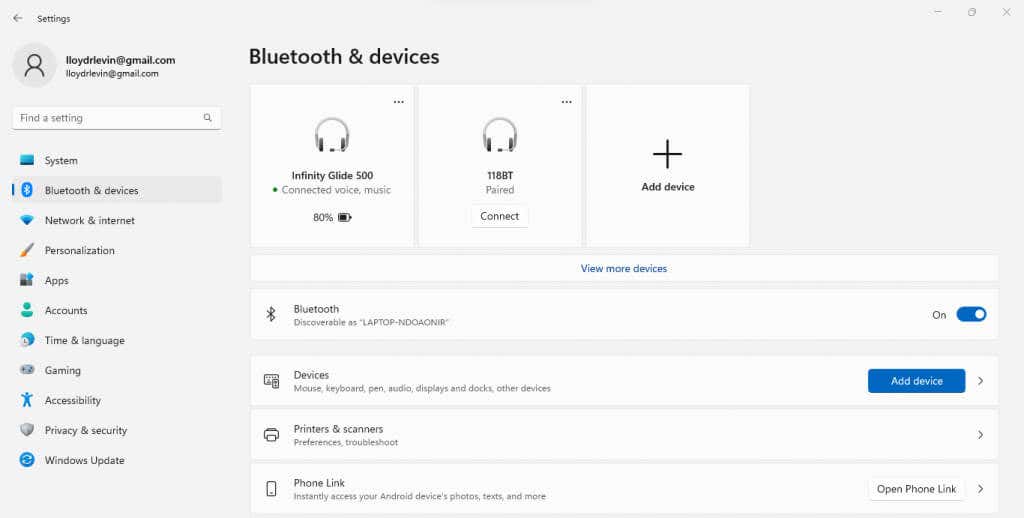Select Network & internet in sidebar

117,220
